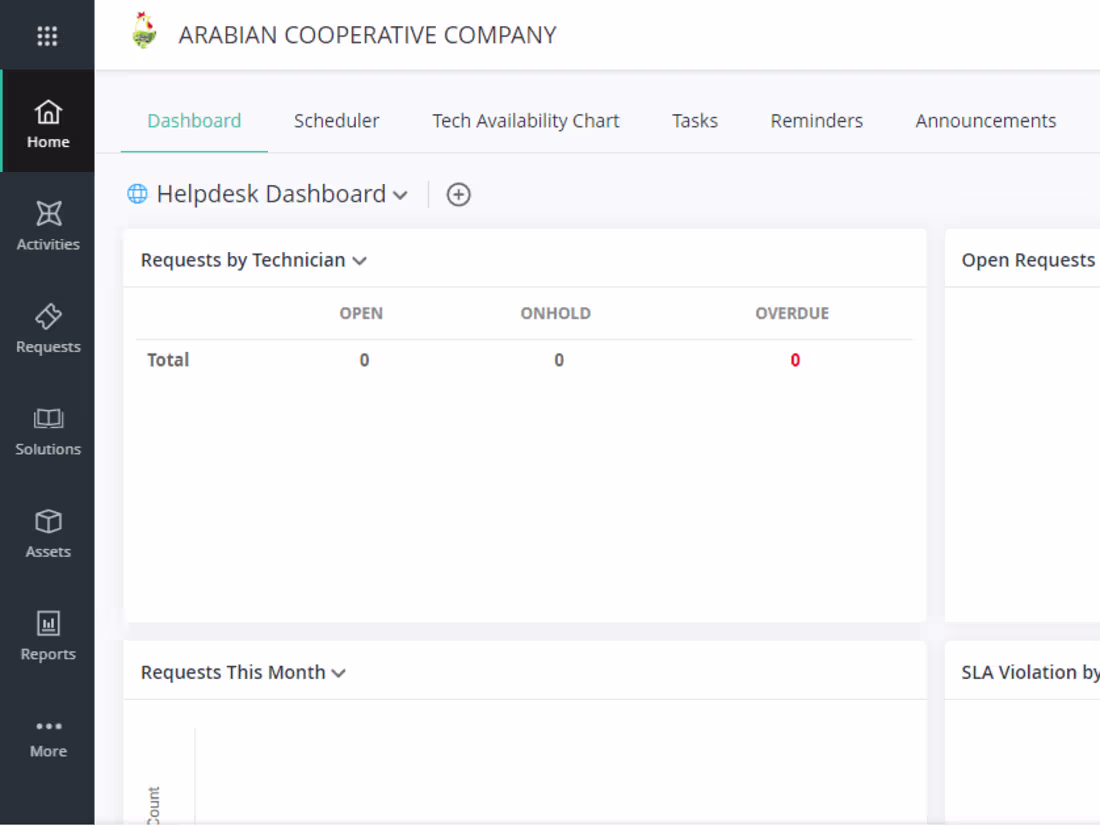Viewport: 1100px width, 826px height.
Task: Click the Assets cube icon
Action: click(47, 528)
